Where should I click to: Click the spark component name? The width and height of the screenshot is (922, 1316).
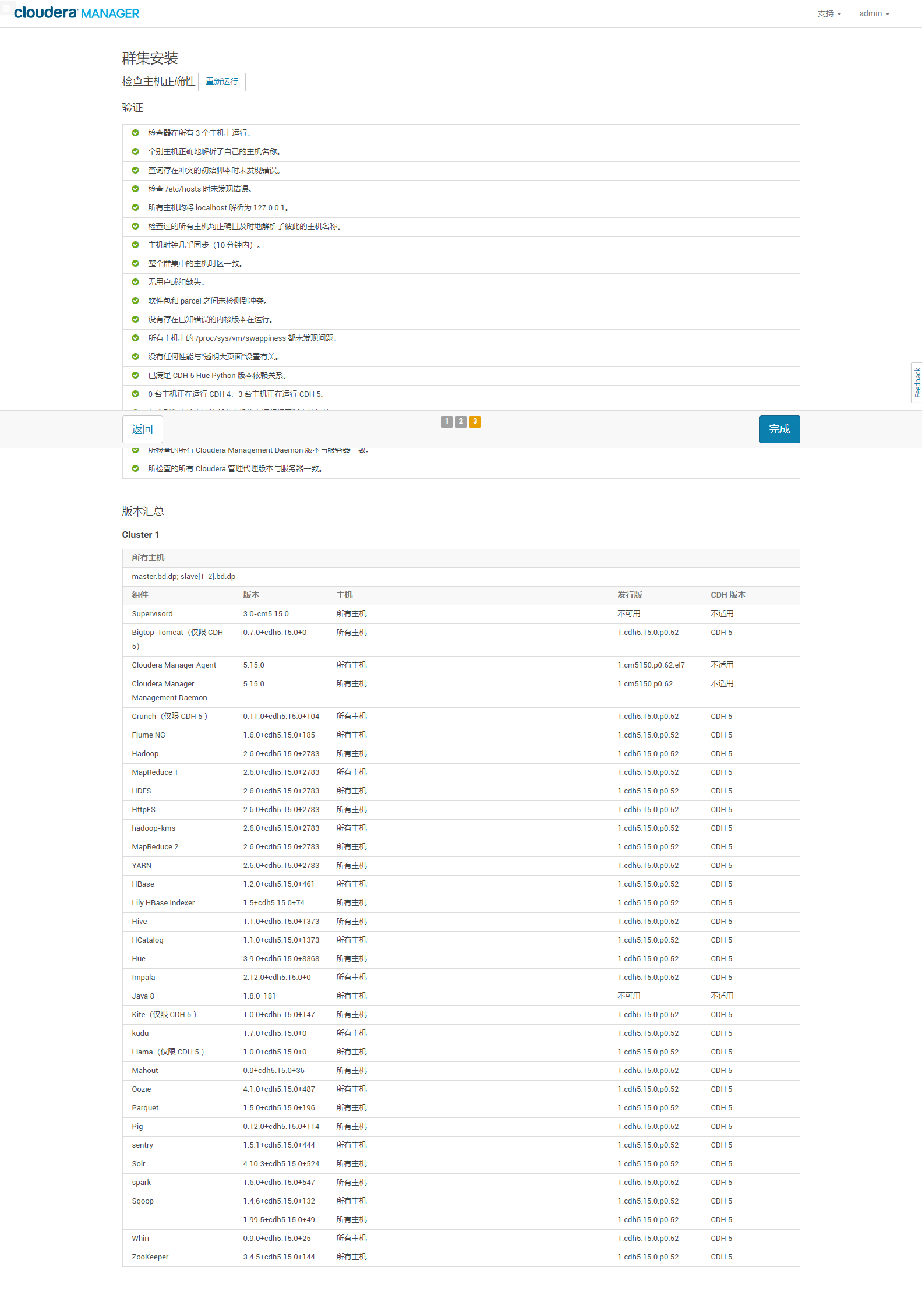click(141, 1183)
